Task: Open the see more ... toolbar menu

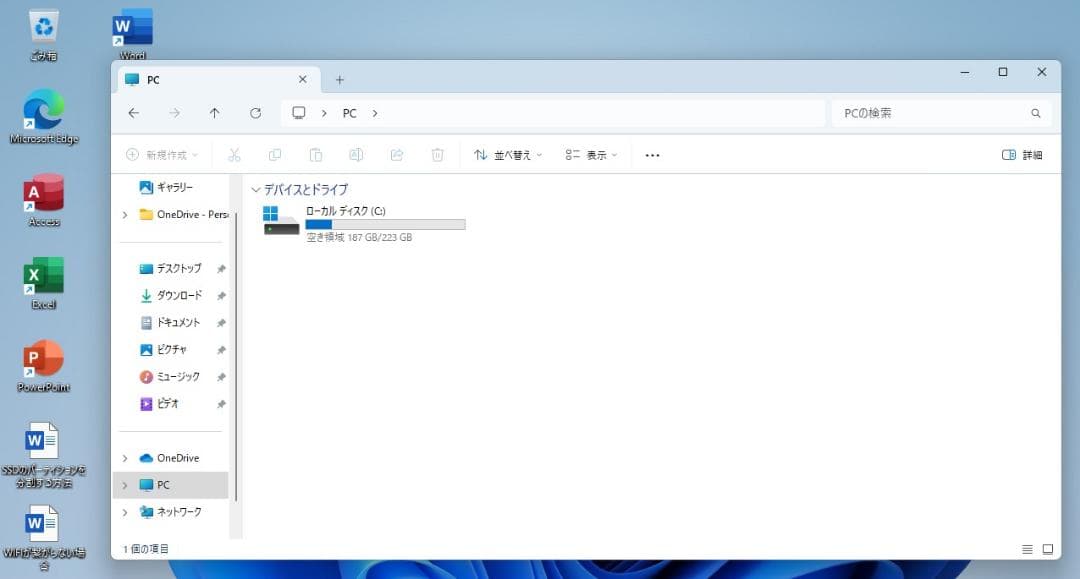Action: (652, 154)
